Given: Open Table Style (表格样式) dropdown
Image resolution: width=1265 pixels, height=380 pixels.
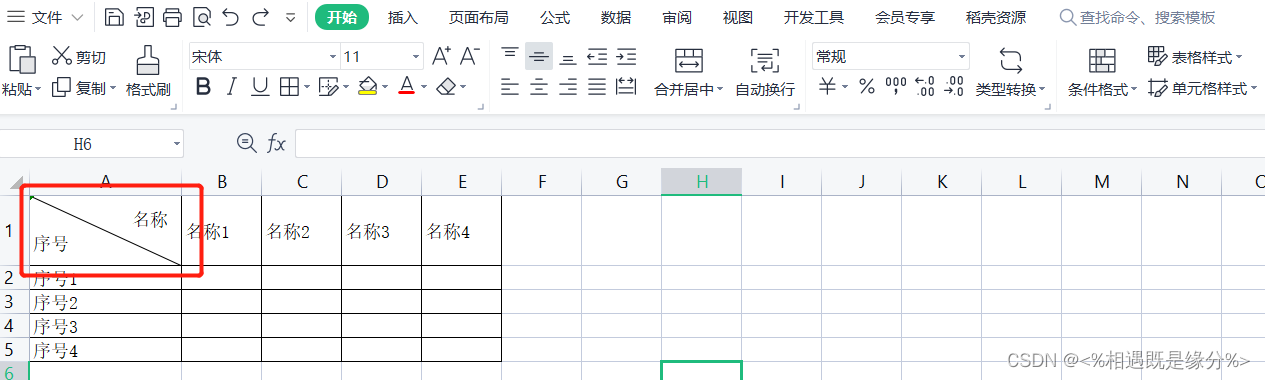Looking at the screenshot, I should click(x=1195, y=57).
